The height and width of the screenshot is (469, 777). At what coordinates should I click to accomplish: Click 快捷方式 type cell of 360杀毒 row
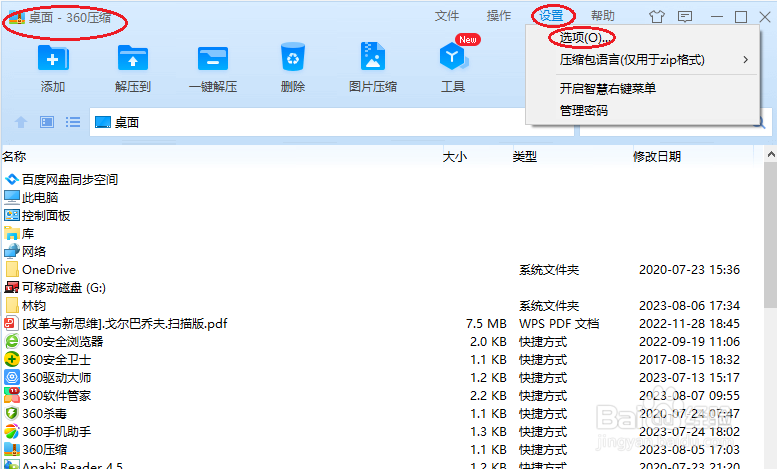pyautogui.click(x=543, y=413)
